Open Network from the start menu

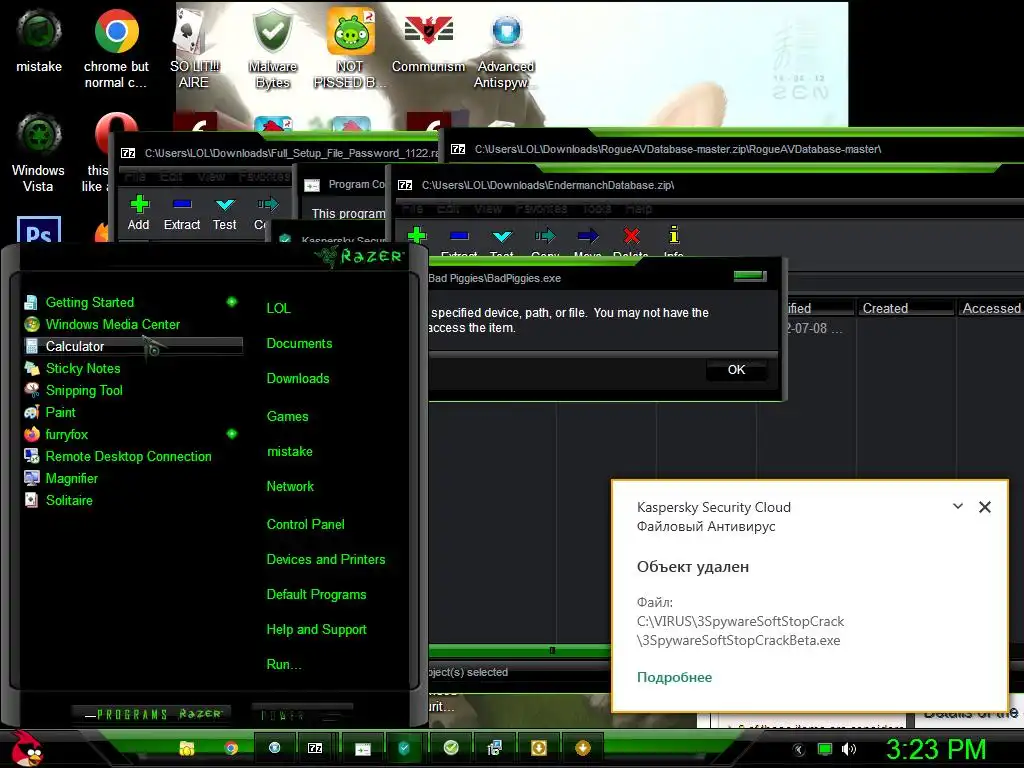pos(290,487)
